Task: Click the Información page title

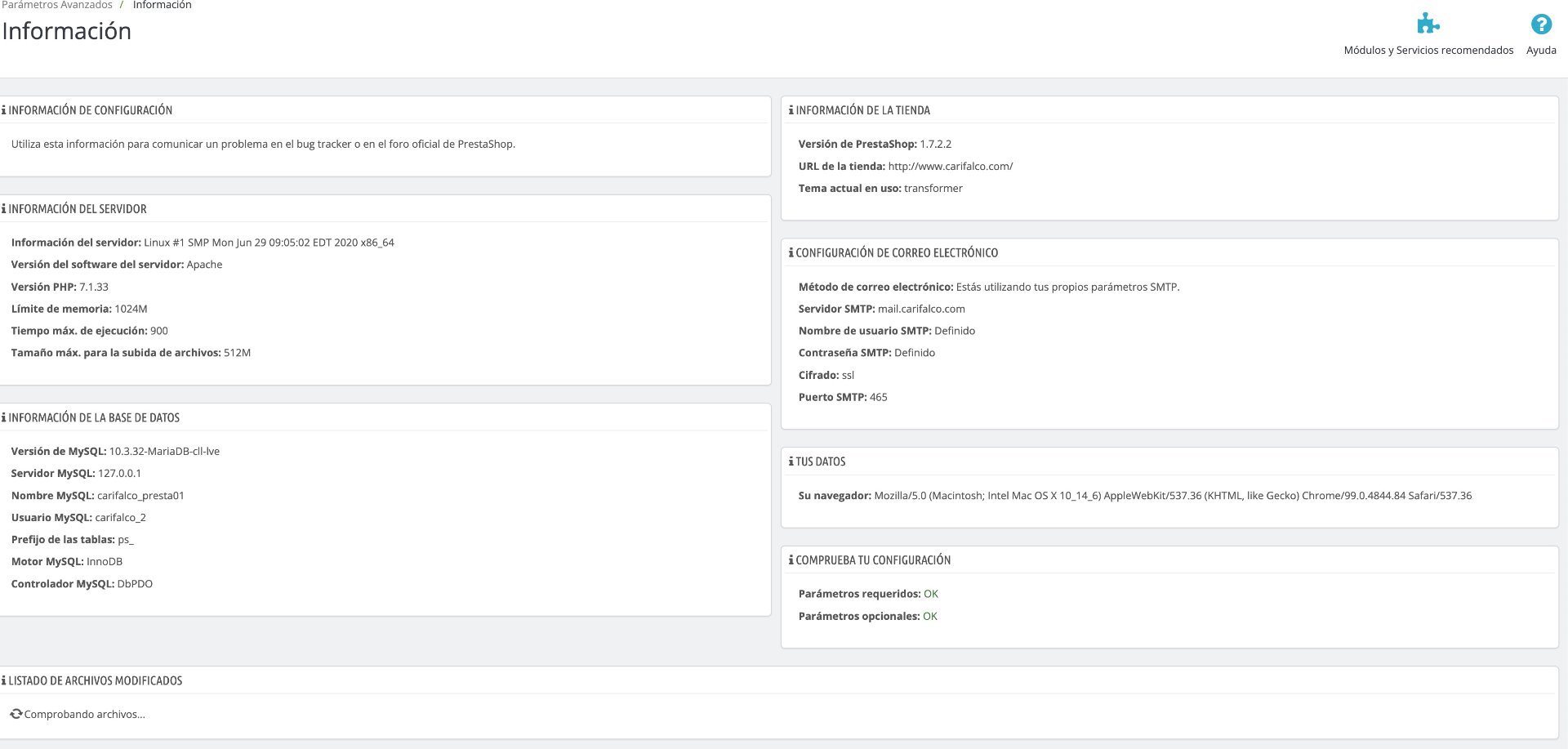Action: [67, 31]
